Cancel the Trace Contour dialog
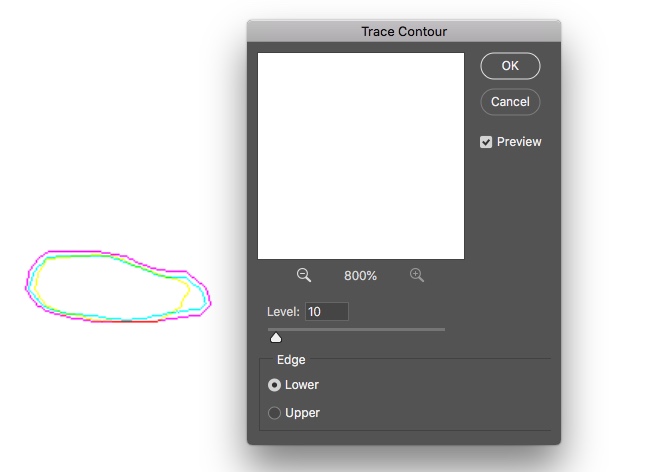 (510, 101)
